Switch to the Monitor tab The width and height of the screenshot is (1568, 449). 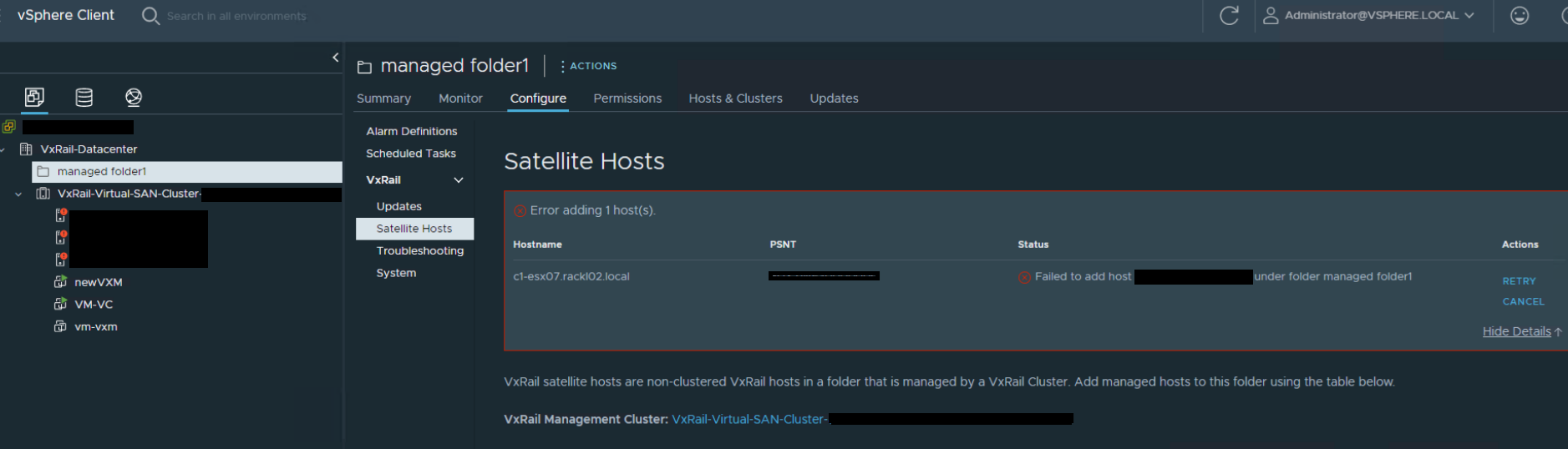(x=460, y=98)
